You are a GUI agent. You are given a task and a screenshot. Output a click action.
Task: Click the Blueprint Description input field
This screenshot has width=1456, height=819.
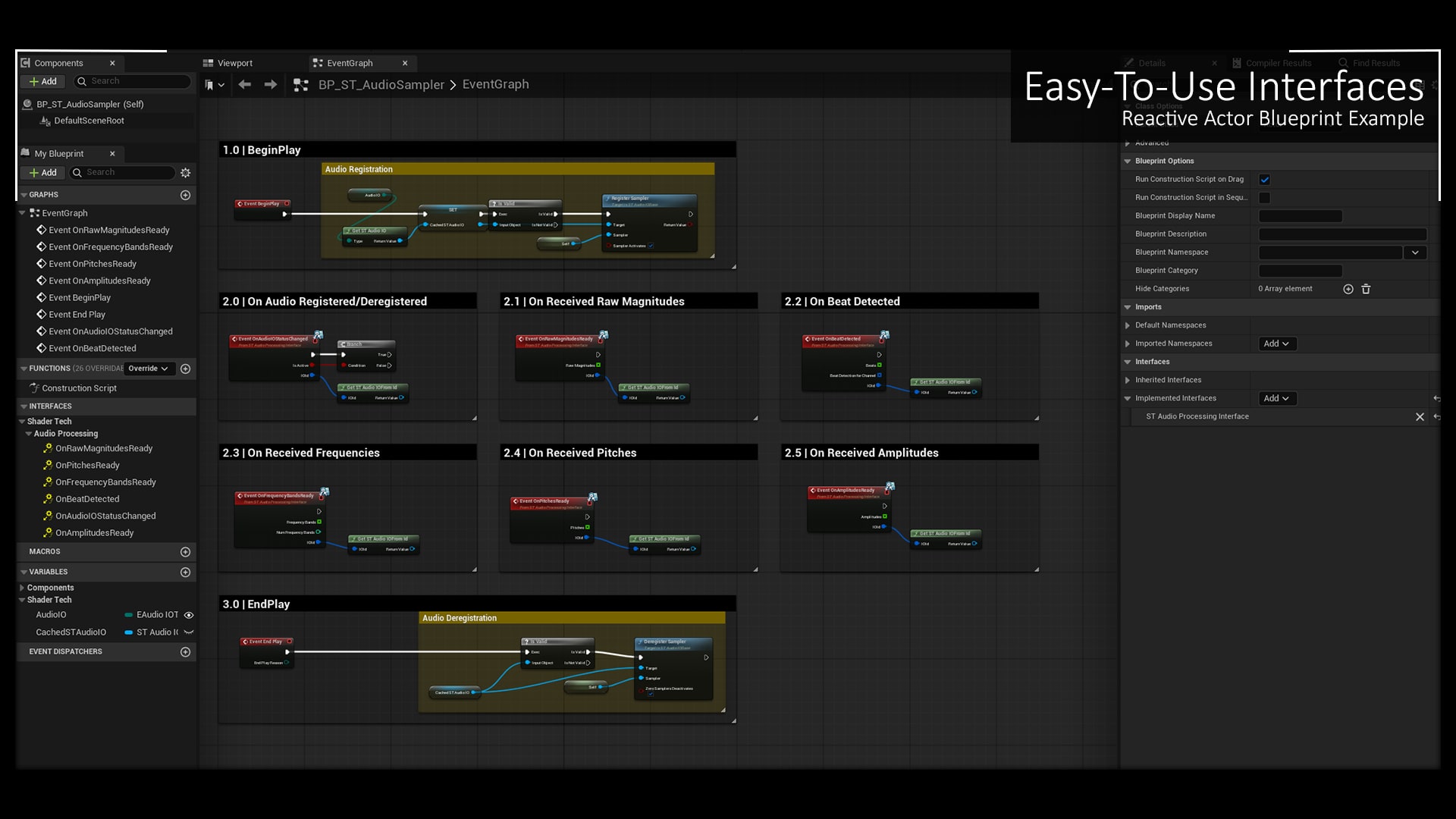tap(1342, 234)
